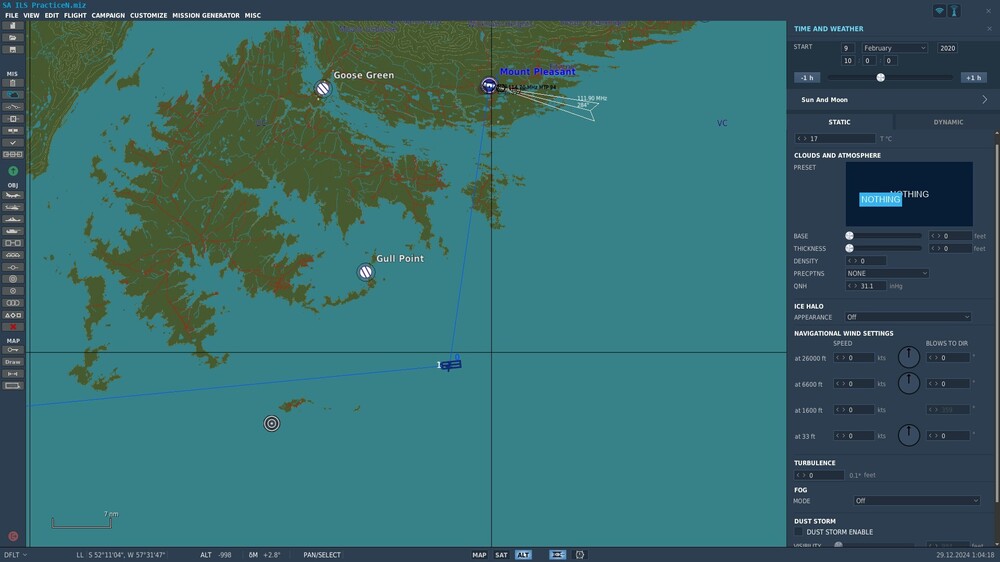Click the save mission disk icon
This screenshot has height=562, width=1000.
[x=13, y=50]
